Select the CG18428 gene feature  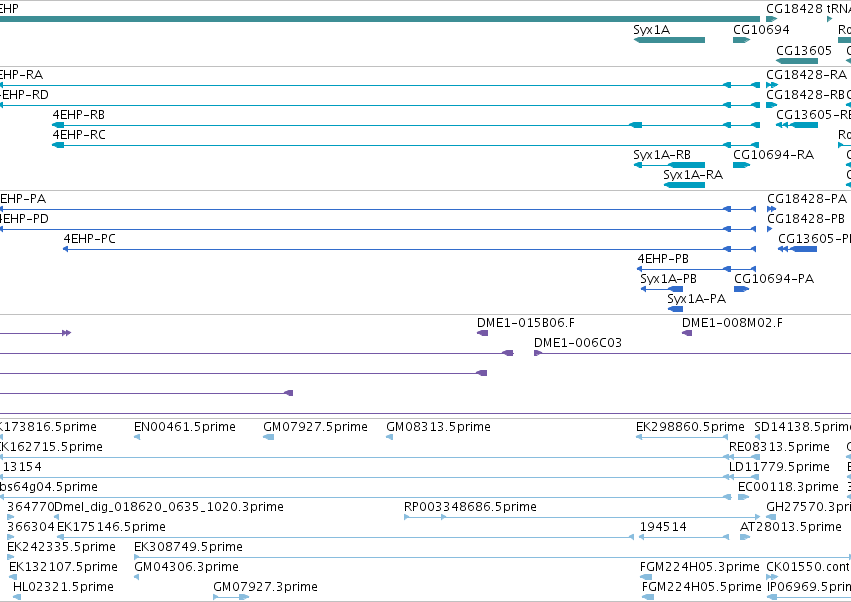coord(772,19)
